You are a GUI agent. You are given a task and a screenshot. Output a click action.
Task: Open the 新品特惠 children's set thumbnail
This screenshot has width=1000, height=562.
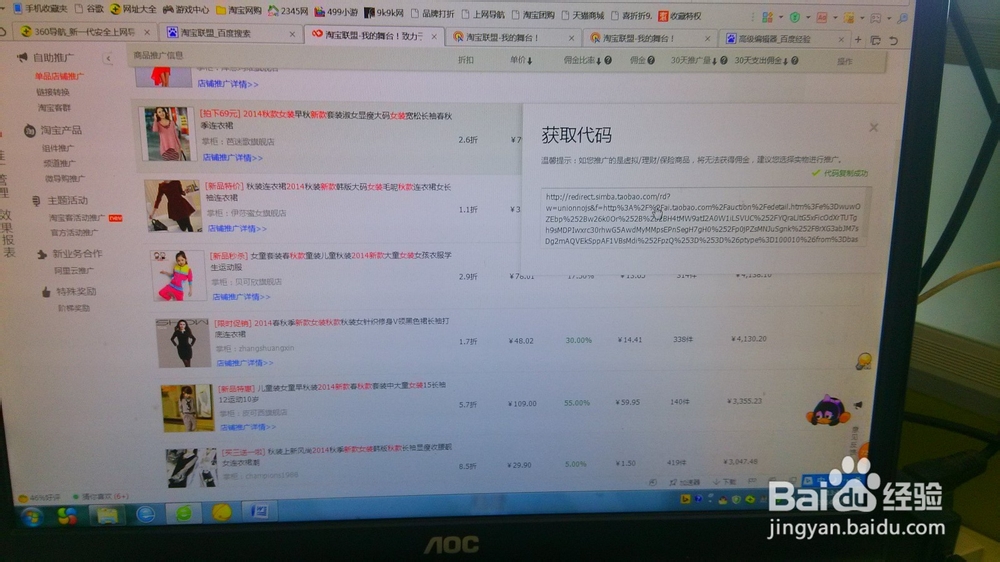click(x=188, y=408)
